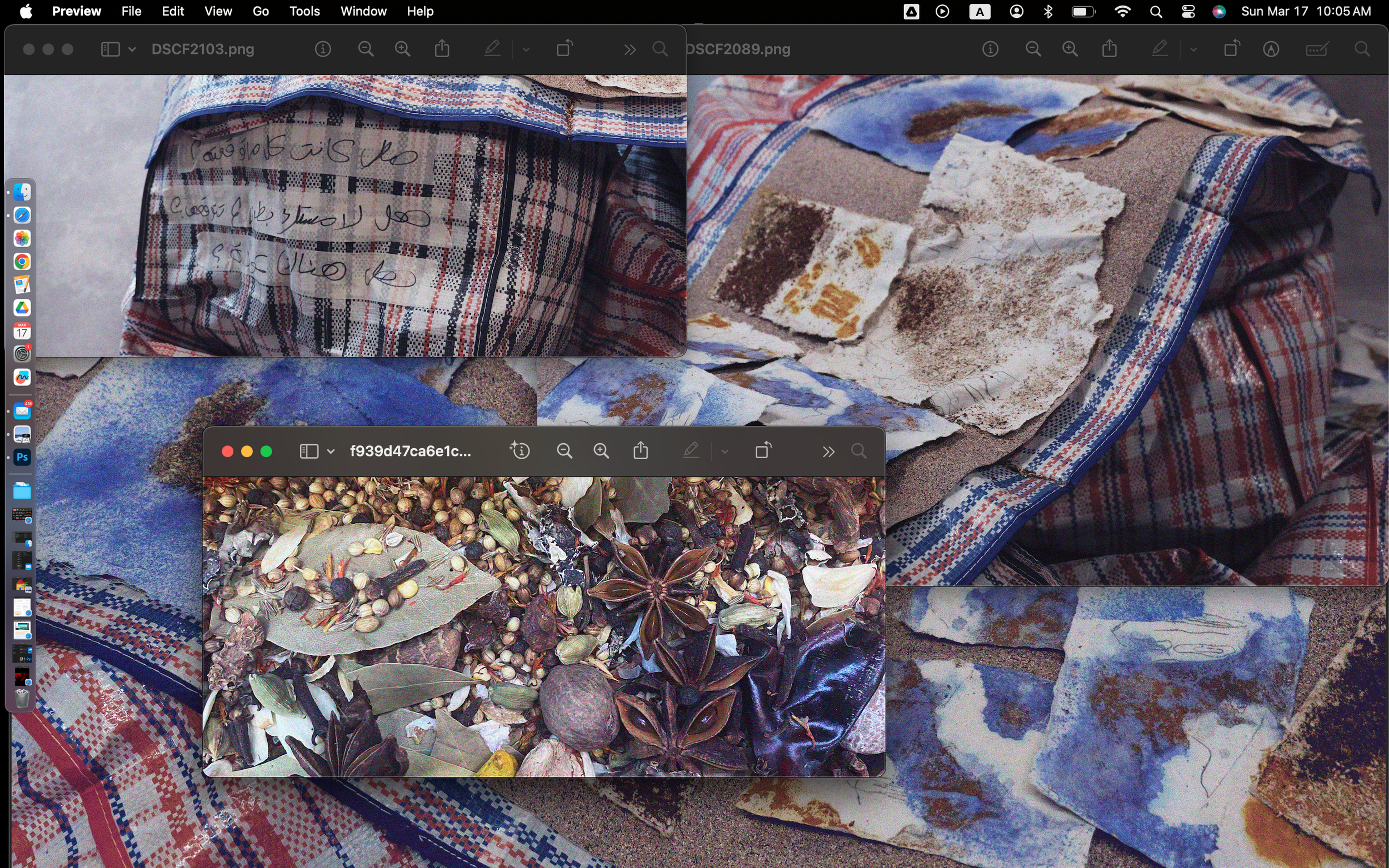Click the date and time in menu bar
The height and width of the screenshot is (868, 1389).
[x=1306, y=12]
